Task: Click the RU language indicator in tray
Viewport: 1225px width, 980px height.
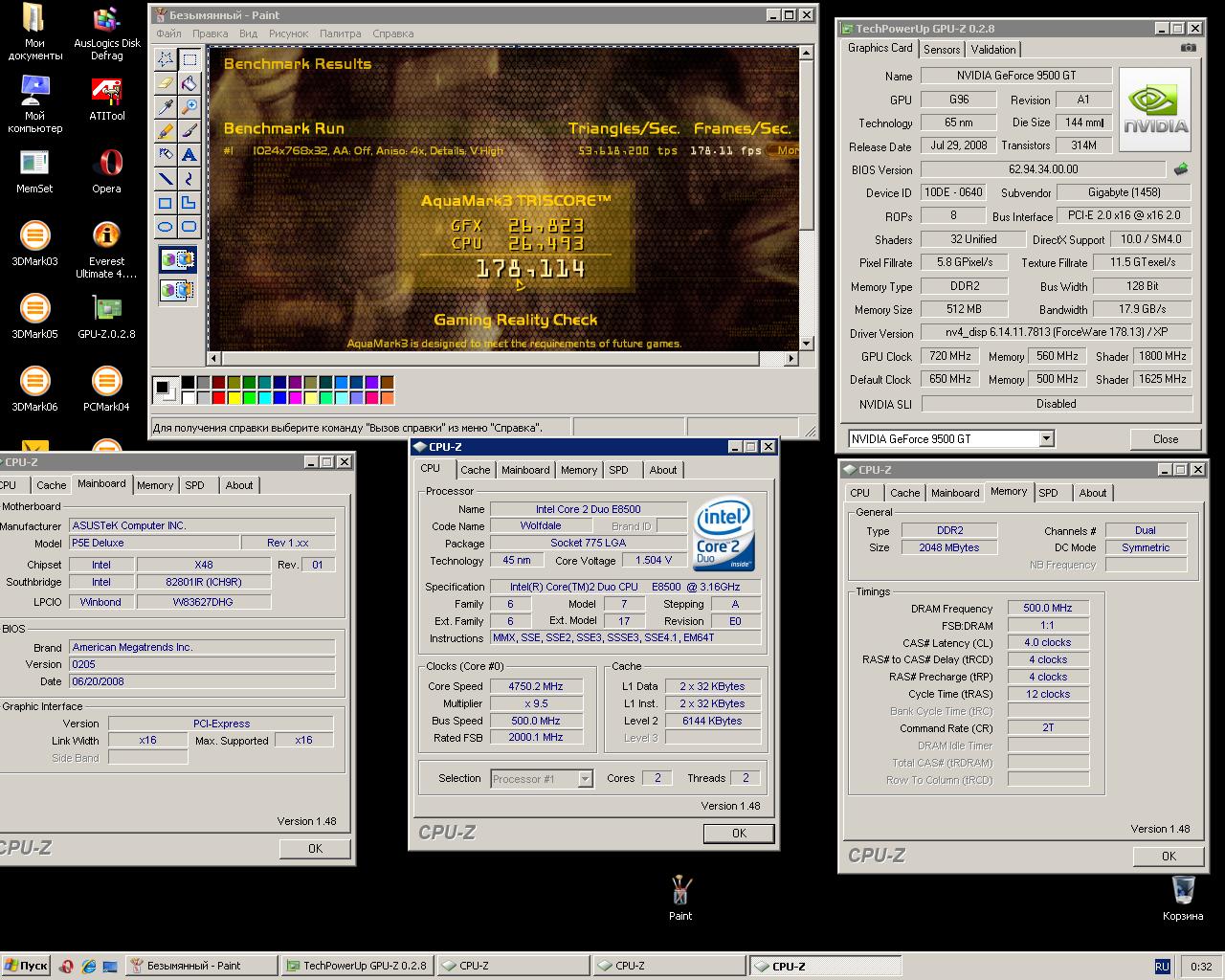Action: (x=1162, y=967)
